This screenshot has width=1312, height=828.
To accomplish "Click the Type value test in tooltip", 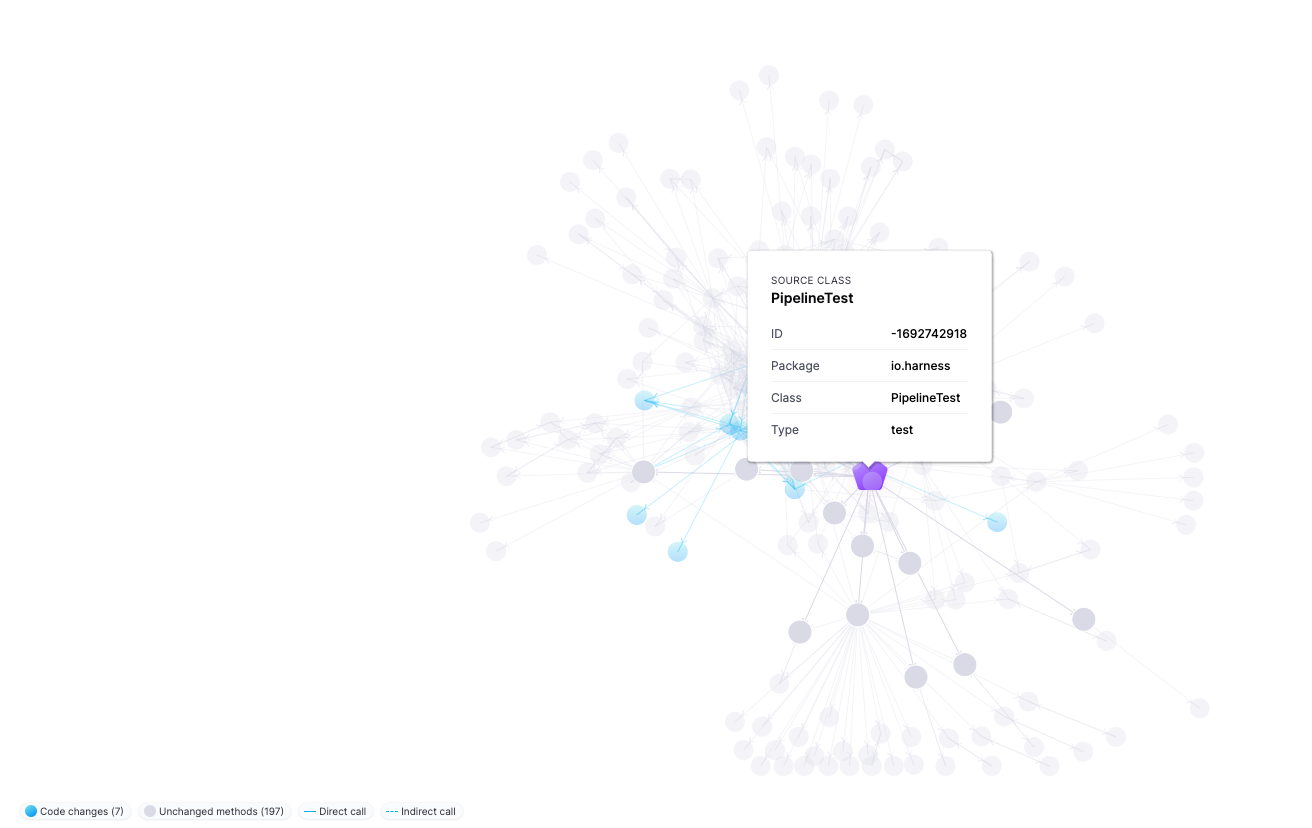I will (x=902, y=430).
